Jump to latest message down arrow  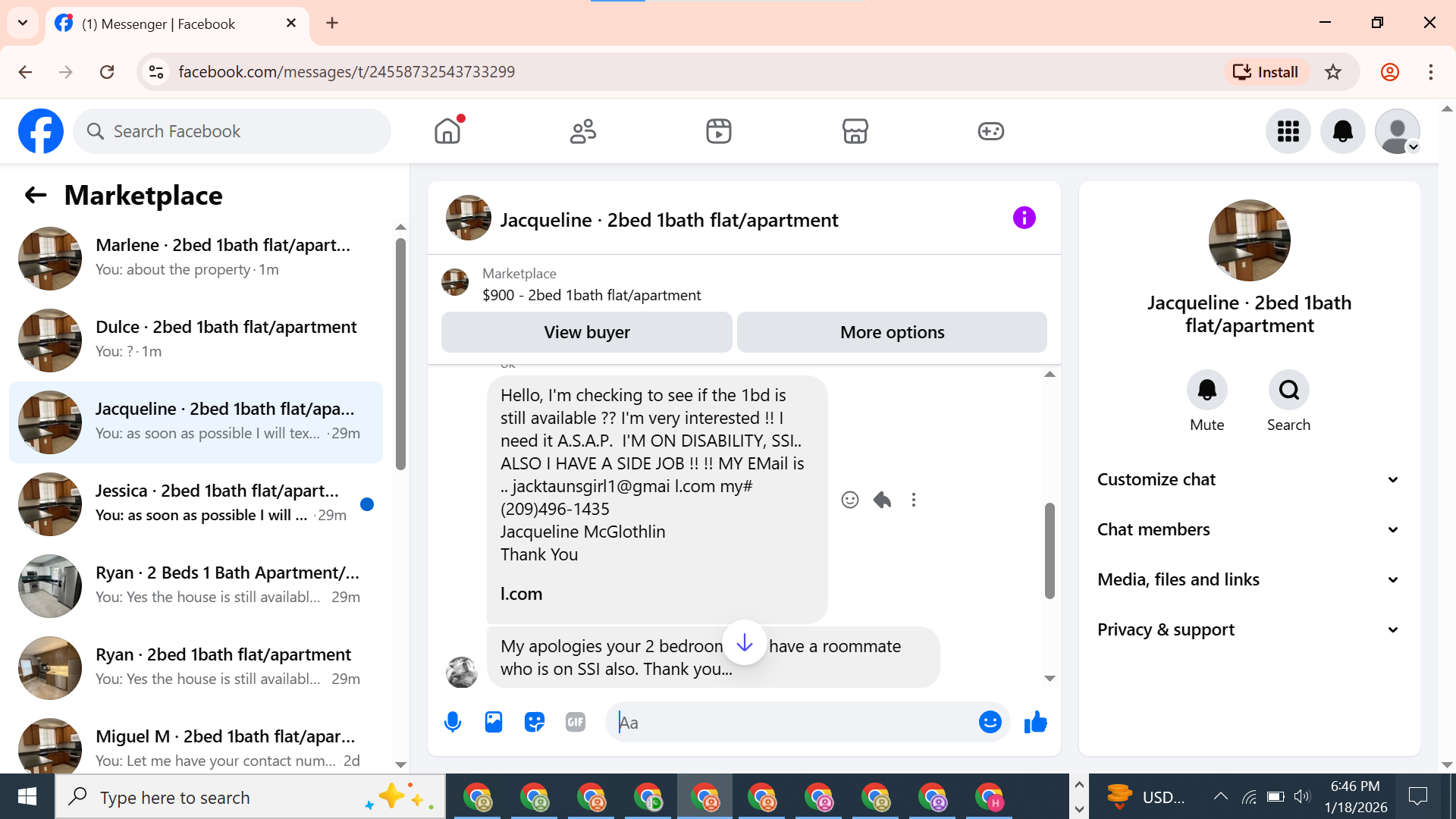pos(745,643)
